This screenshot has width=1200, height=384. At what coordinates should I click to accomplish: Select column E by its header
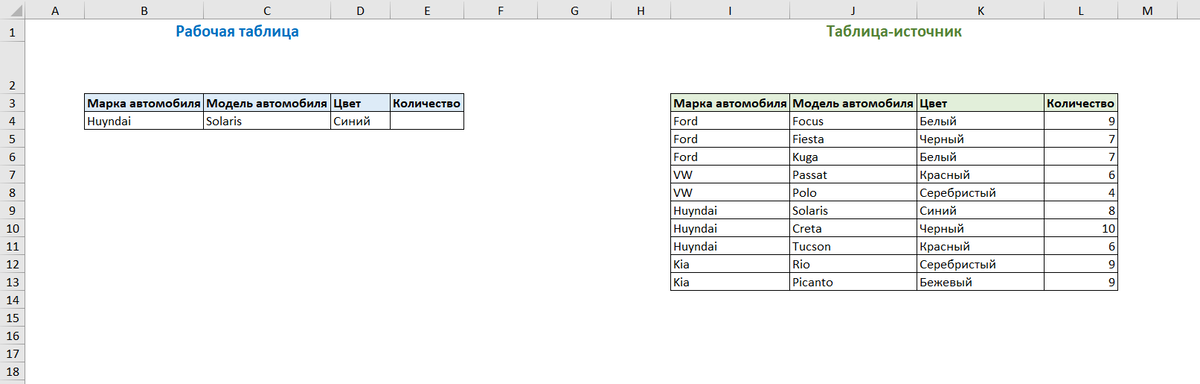[427, 10]
